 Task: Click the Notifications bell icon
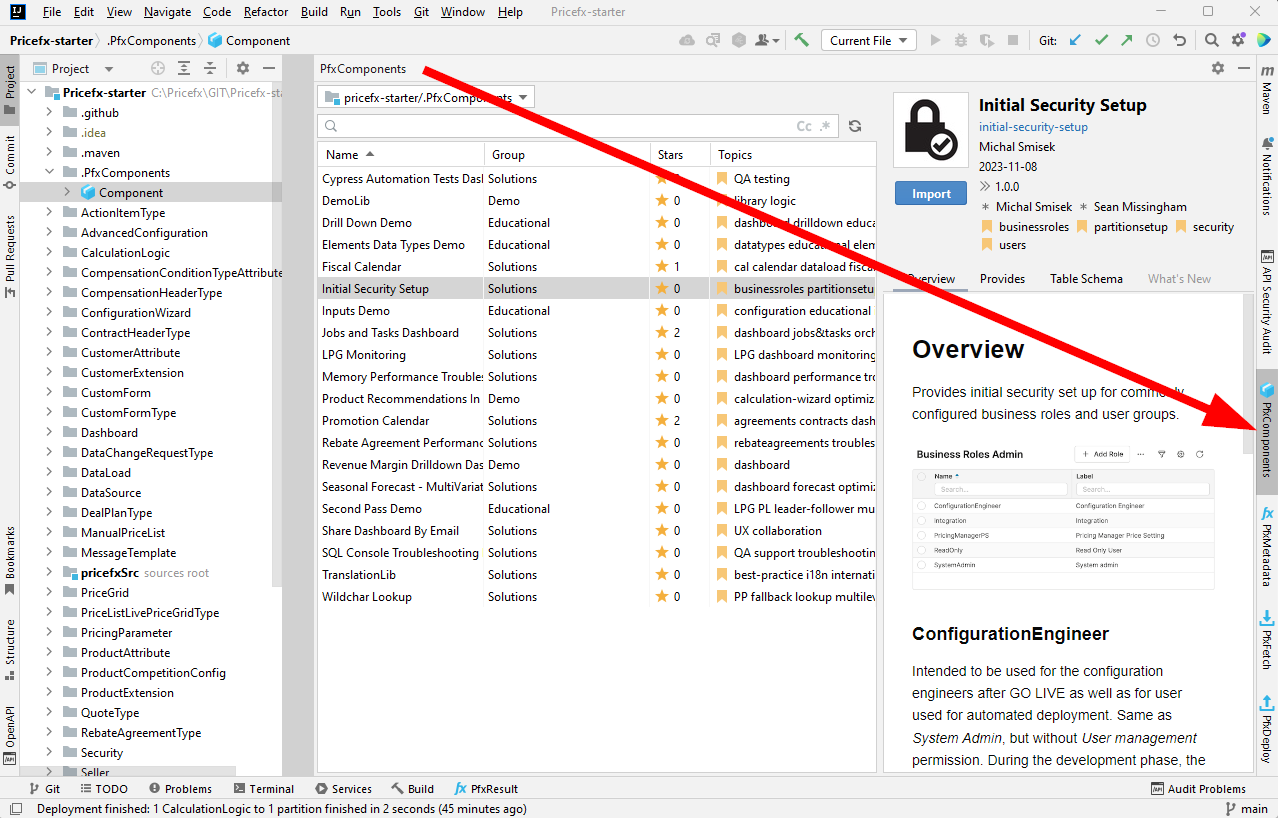point(1268,140)
